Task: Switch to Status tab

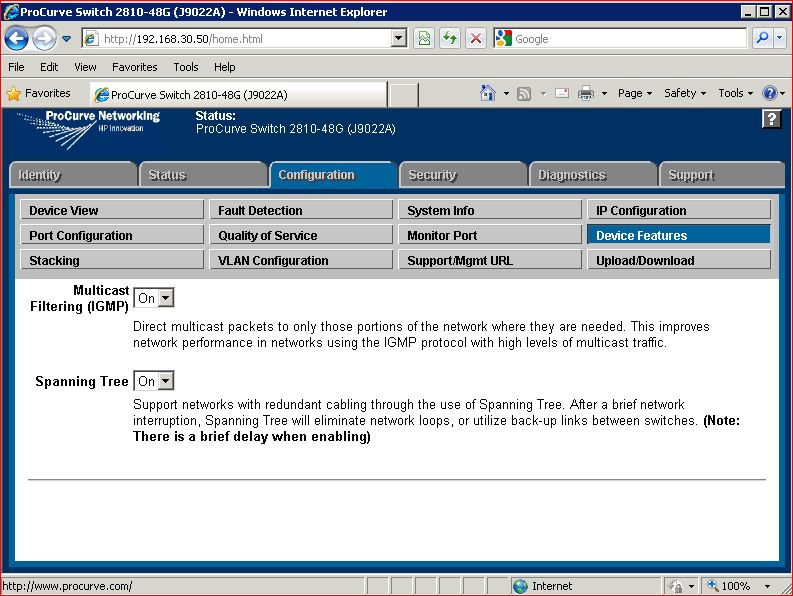Action: tap(203, 175)
